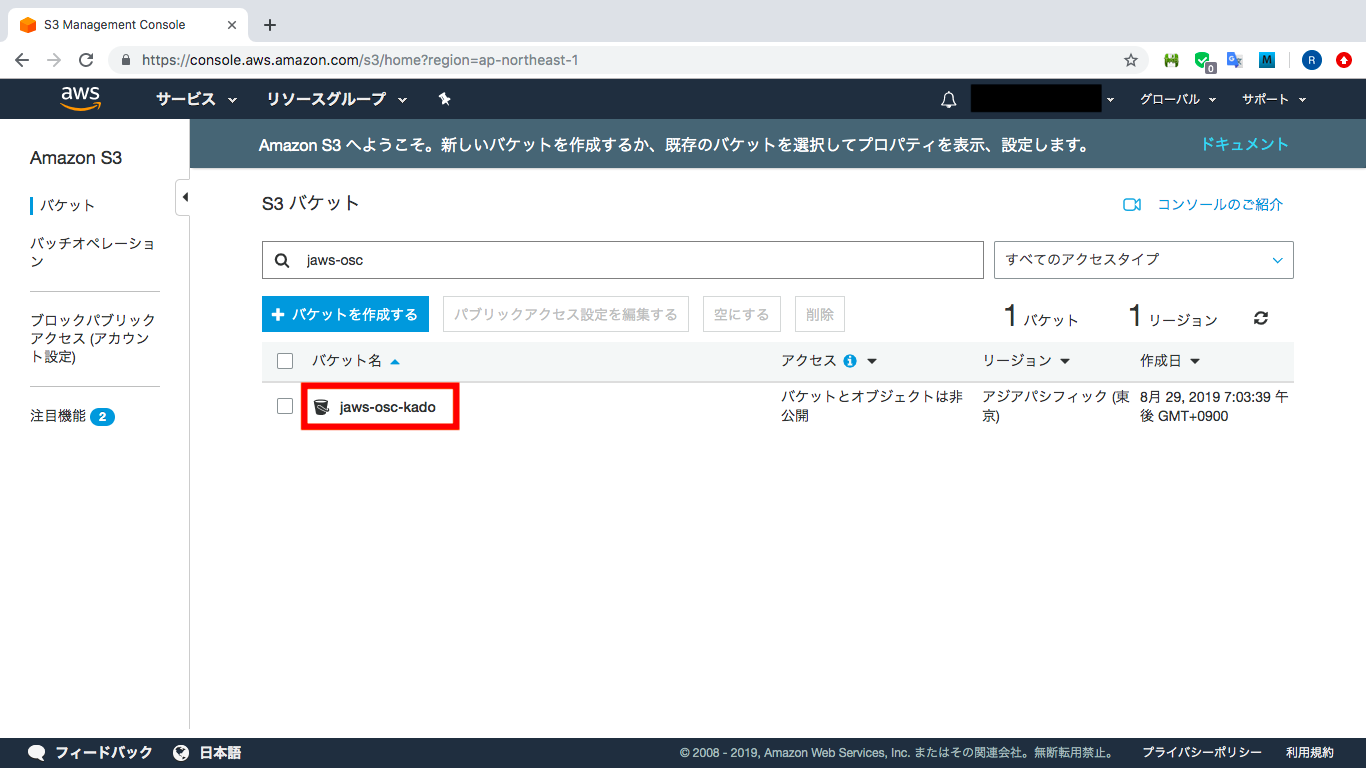This screenshot has width=1366, height=768.
Task: Open the サービス dropdown menu
Action: point(196,99)
